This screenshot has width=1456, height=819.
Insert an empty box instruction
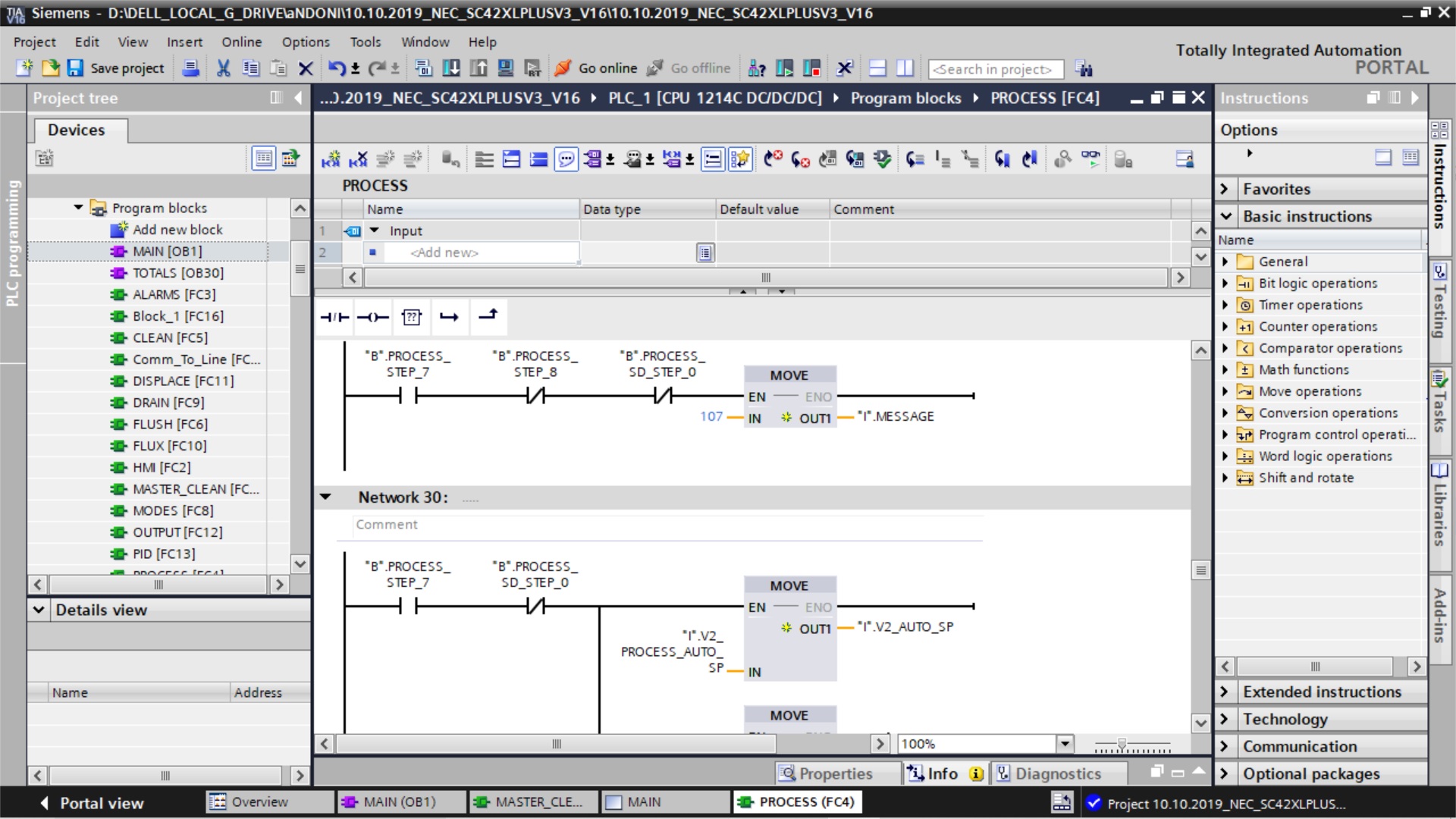coord(411,317)
